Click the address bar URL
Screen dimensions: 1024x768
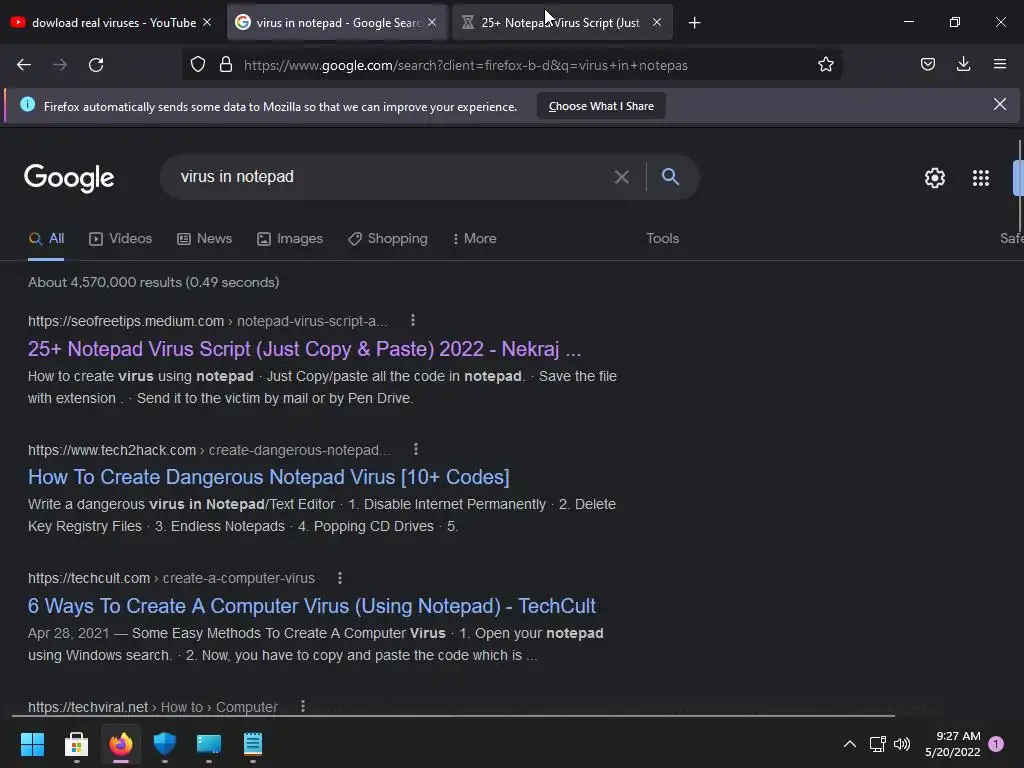click(465, 65)
